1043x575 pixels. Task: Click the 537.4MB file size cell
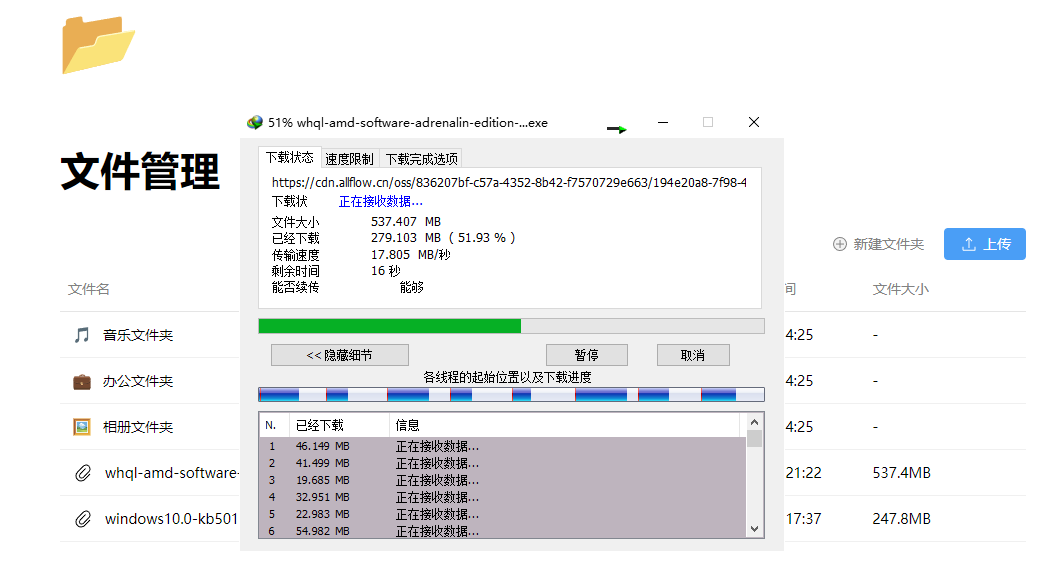(901, 473)
